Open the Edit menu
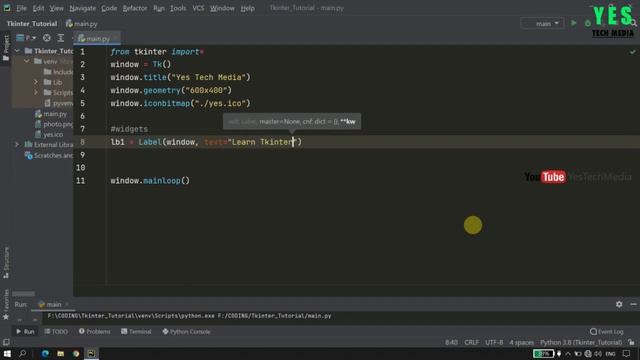The width and height of the screenshot is (640, 360). coord(38,8)
